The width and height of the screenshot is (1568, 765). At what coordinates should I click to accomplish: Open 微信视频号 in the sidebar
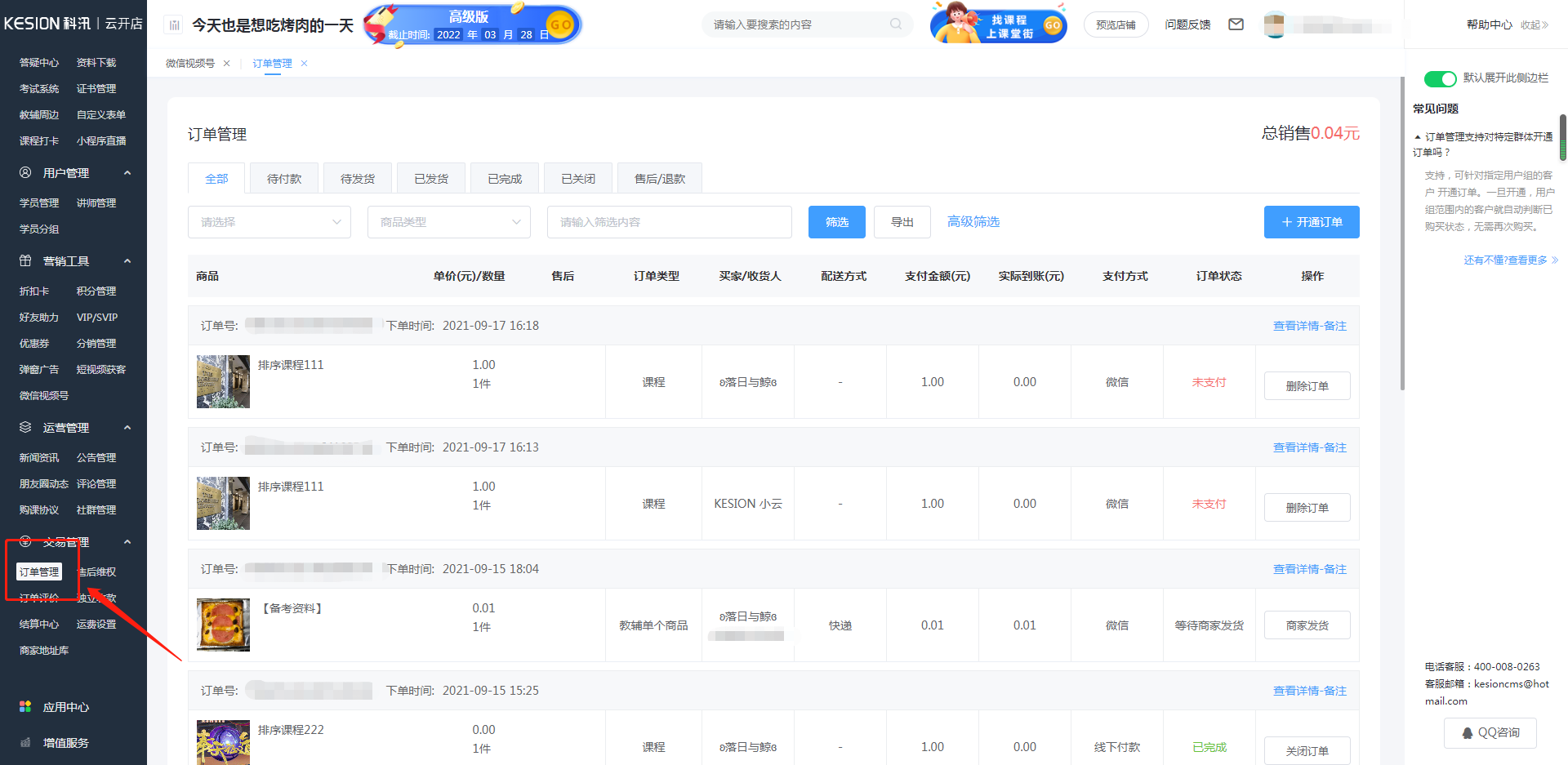(44, 396)
